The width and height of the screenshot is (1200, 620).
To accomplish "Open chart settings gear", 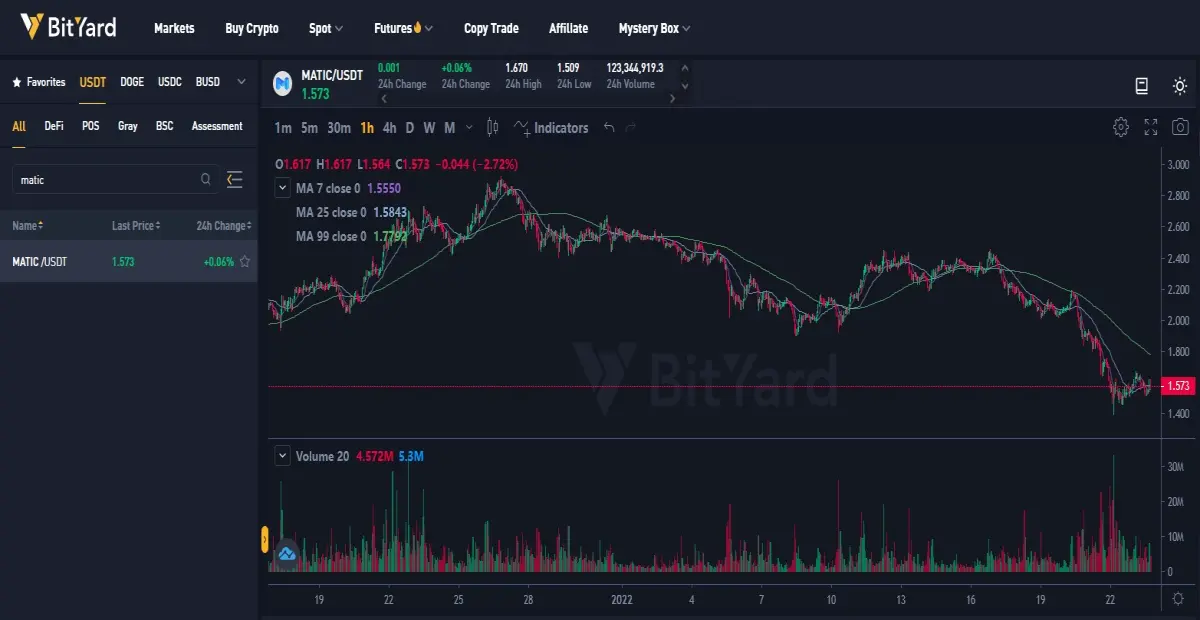I will pos(1121,127).
